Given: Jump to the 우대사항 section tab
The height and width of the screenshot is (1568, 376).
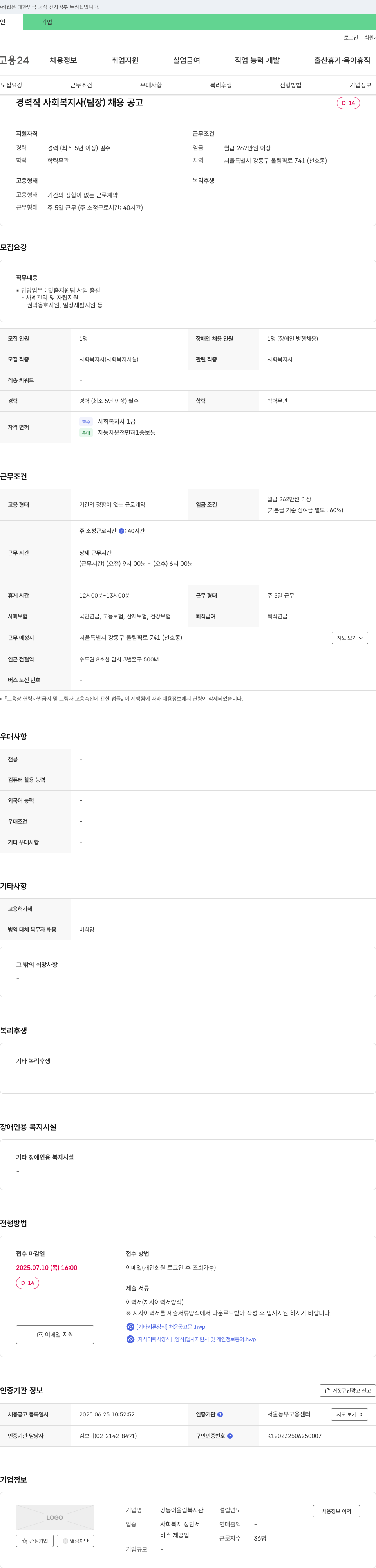Looking at the screenshot, I should pyautogui.click(x=151, y=85).
